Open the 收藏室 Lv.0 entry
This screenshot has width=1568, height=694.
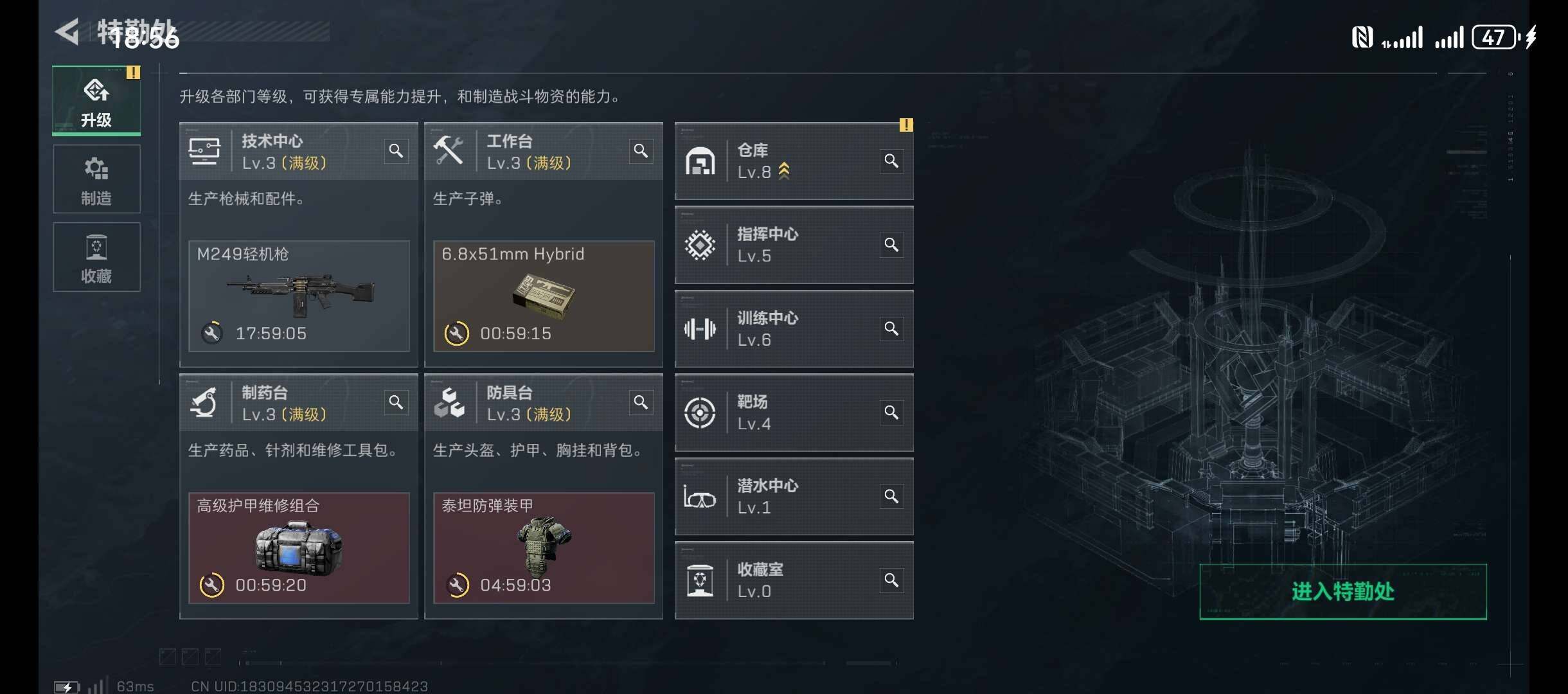click(x=794, y=580)
